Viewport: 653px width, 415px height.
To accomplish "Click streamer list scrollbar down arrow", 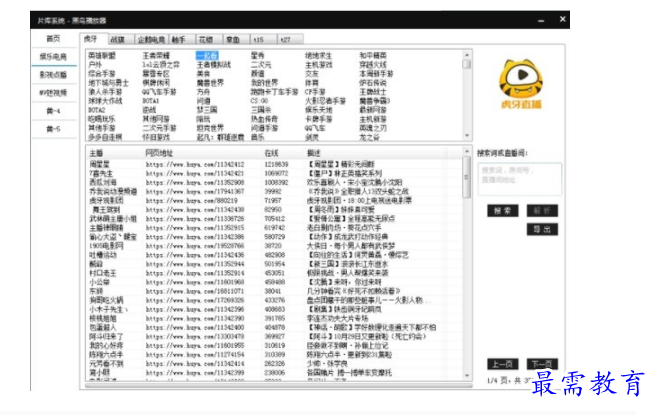I will point(467,376).
